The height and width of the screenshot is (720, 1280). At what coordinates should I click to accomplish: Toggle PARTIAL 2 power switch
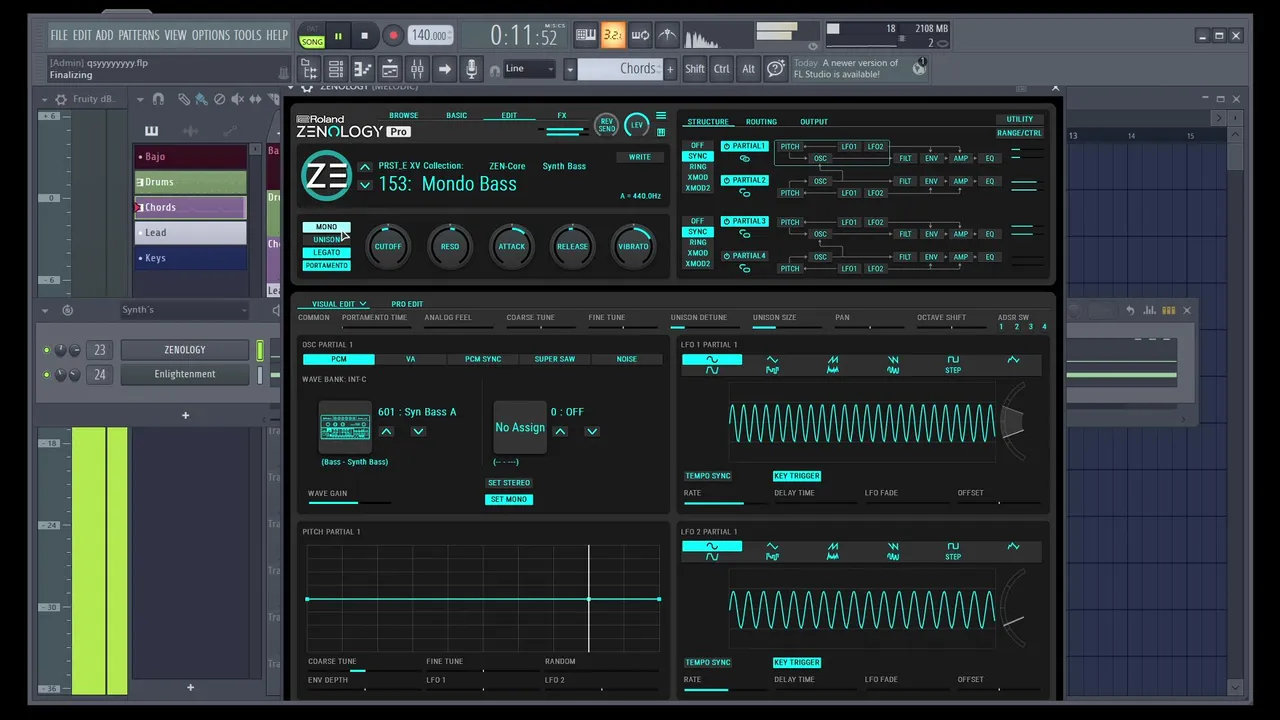tap(727, 180)
